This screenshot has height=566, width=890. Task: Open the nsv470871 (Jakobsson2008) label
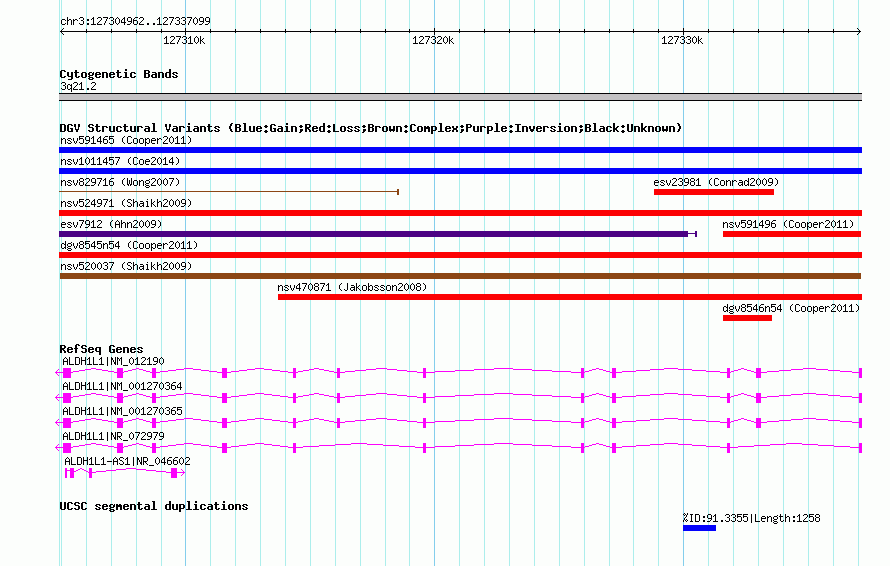click(352, 287)
